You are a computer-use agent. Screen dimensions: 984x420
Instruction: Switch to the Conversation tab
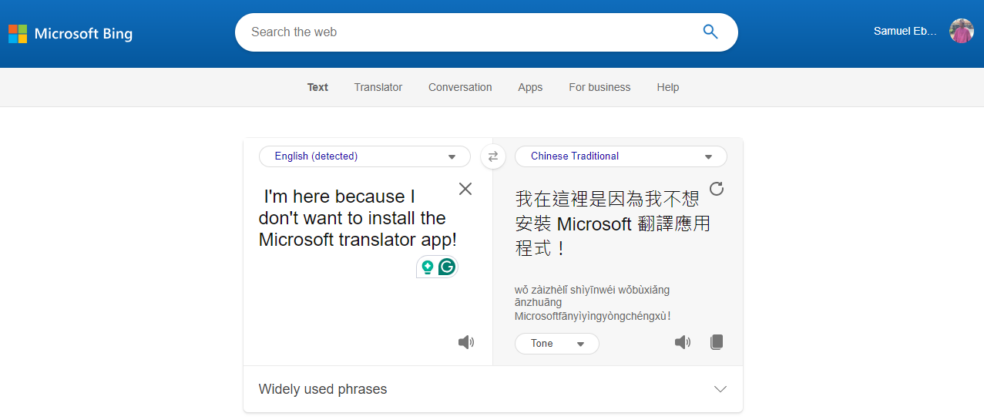pyautogui.click(x=460, y=87)
